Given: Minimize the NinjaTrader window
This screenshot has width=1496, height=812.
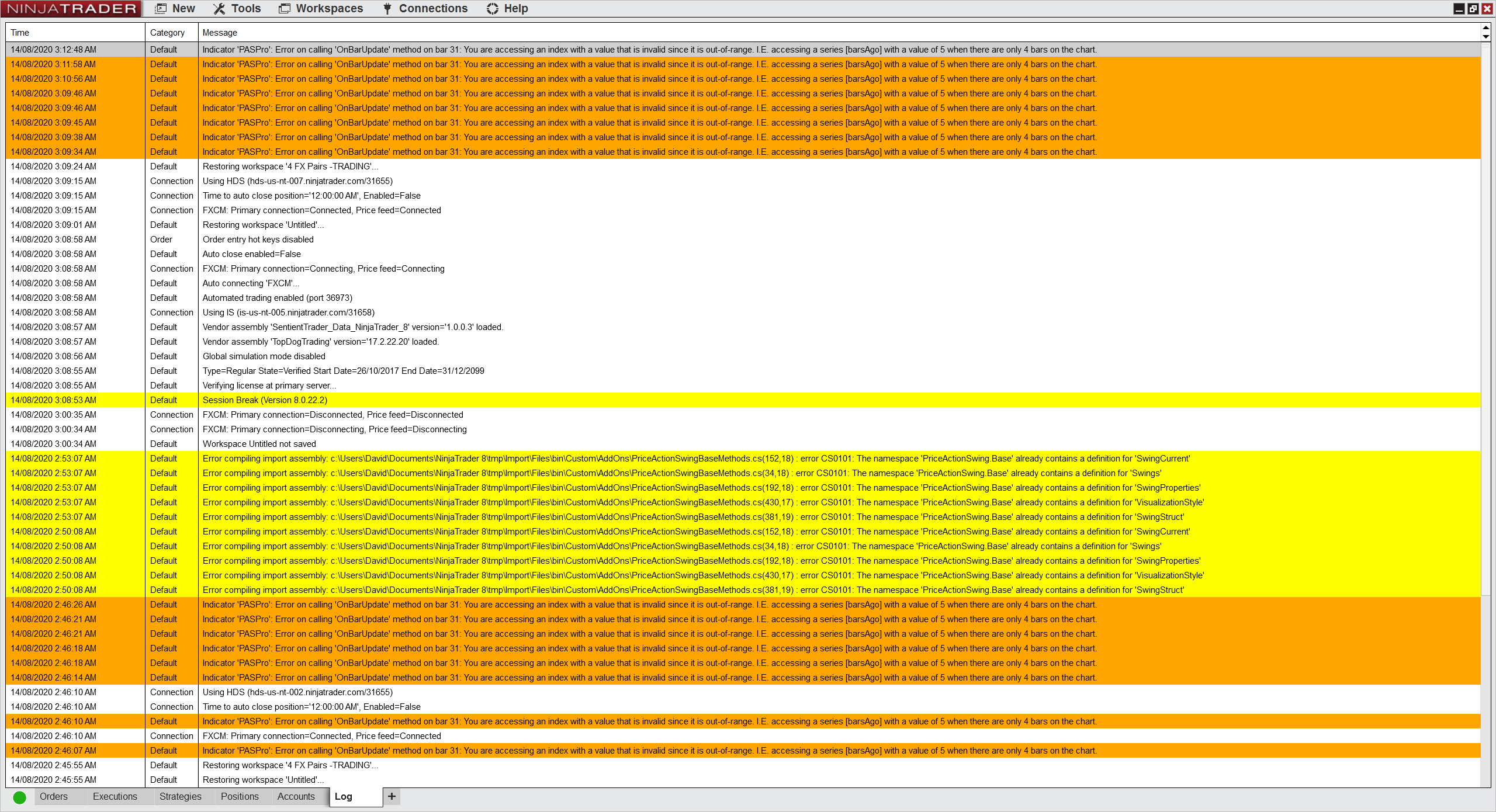Looking at the screenshot, I should 1459,9.
